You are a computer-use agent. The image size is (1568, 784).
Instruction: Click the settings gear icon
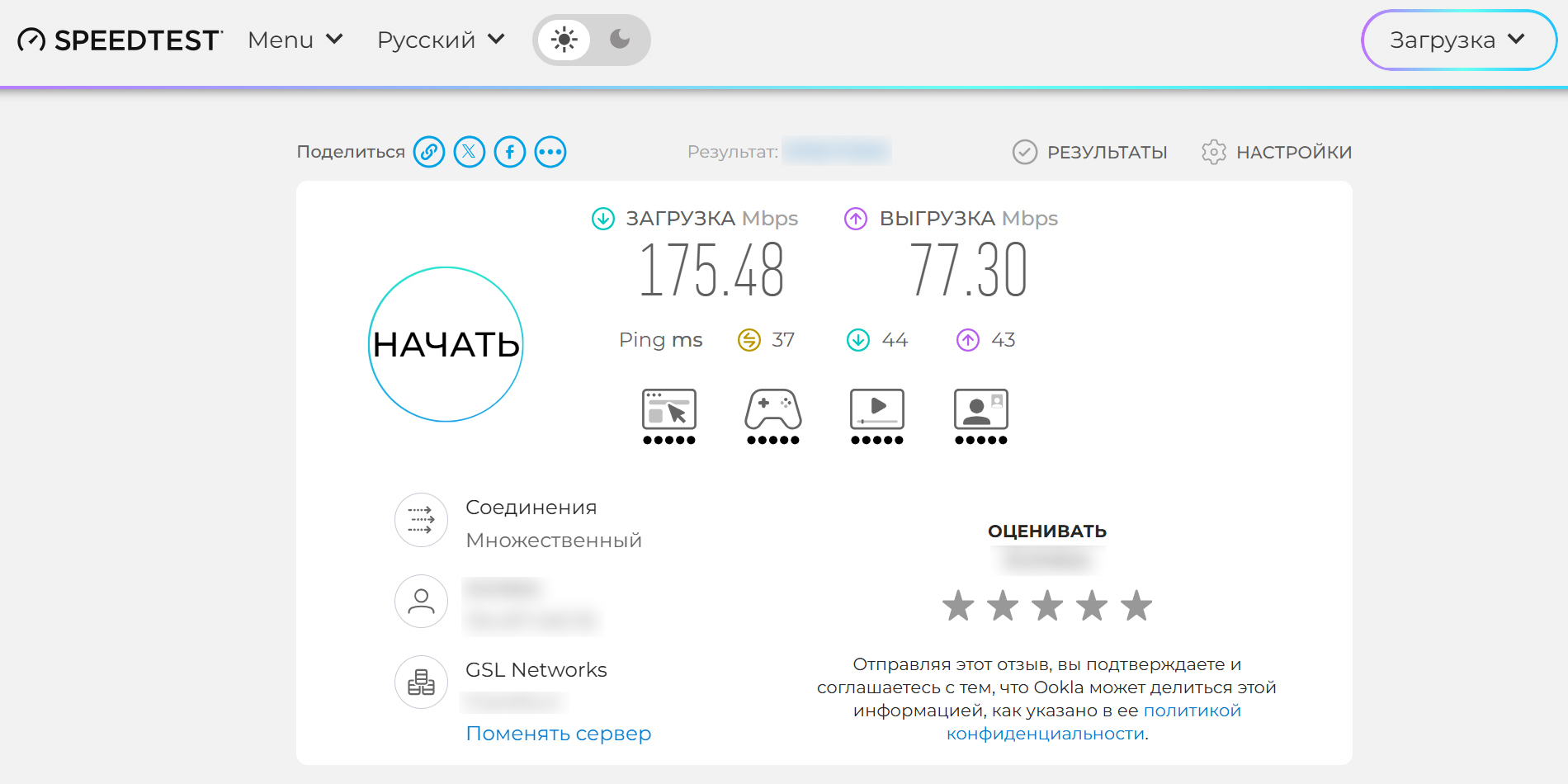click(x=1214, y=152)
